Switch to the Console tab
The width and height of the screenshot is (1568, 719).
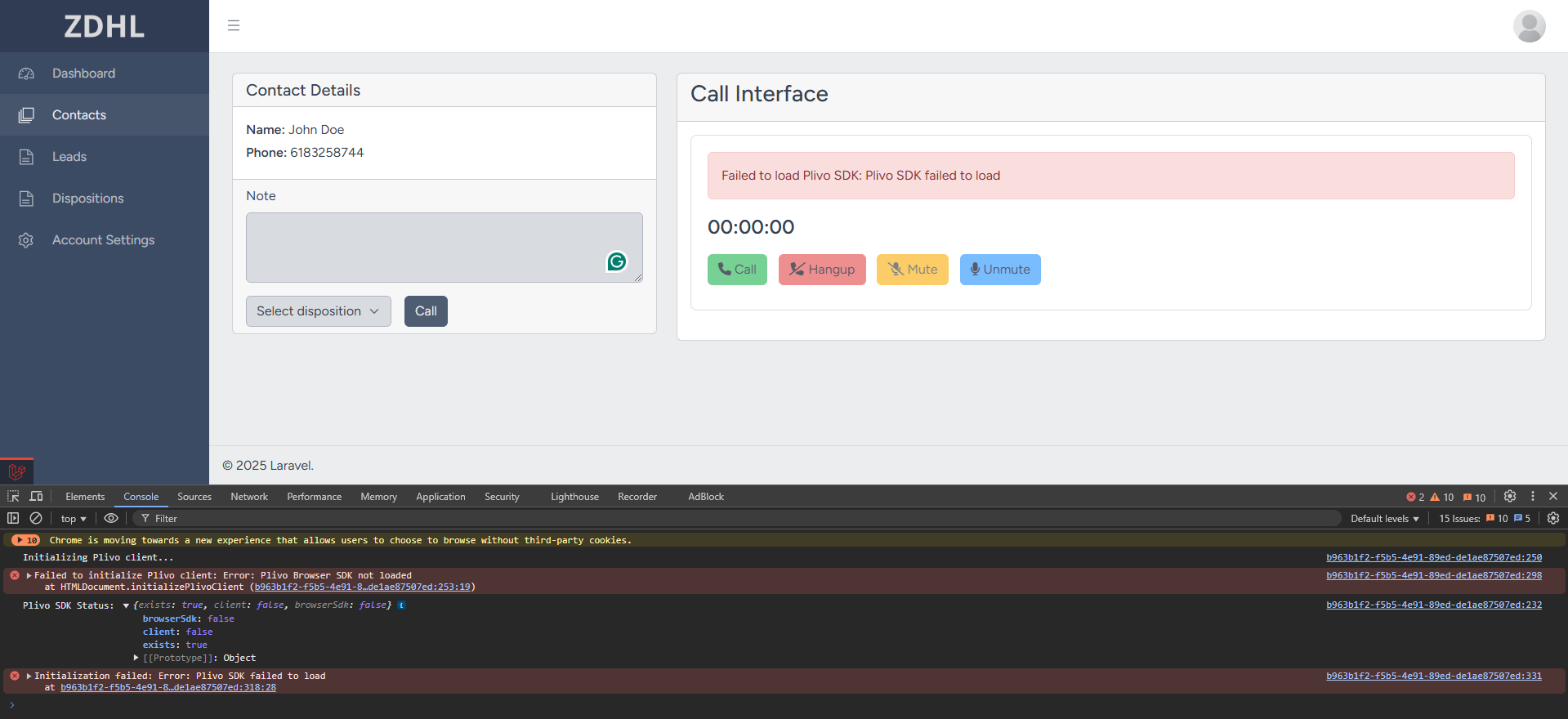(x=141, y=496)
